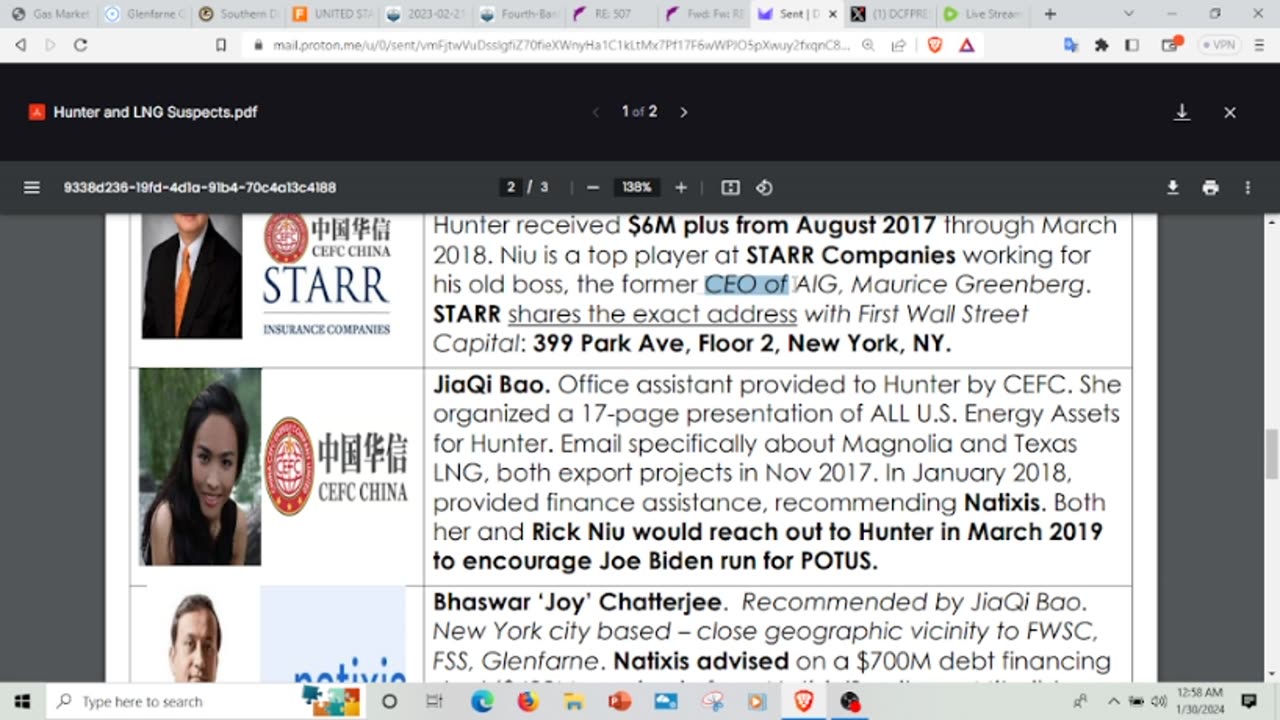This screenshot has width=1280, height=720.
Task: Open Windows notification center
Action: [x=1250, y=701]
